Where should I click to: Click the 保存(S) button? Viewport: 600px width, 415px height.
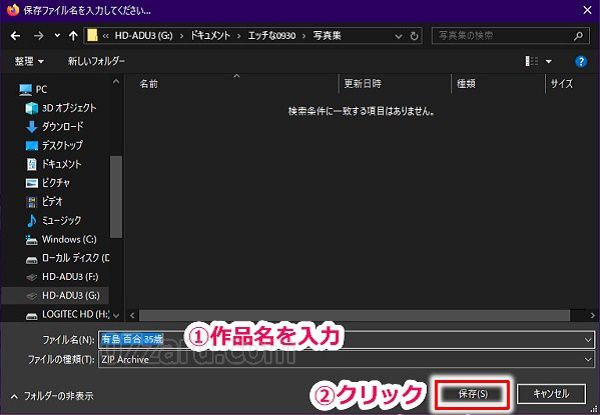tap(473, 394)
